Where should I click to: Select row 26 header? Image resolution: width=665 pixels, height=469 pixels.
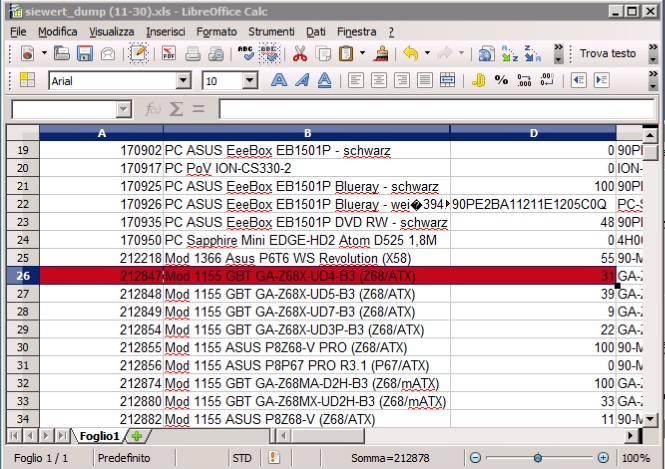pos(23,276)
